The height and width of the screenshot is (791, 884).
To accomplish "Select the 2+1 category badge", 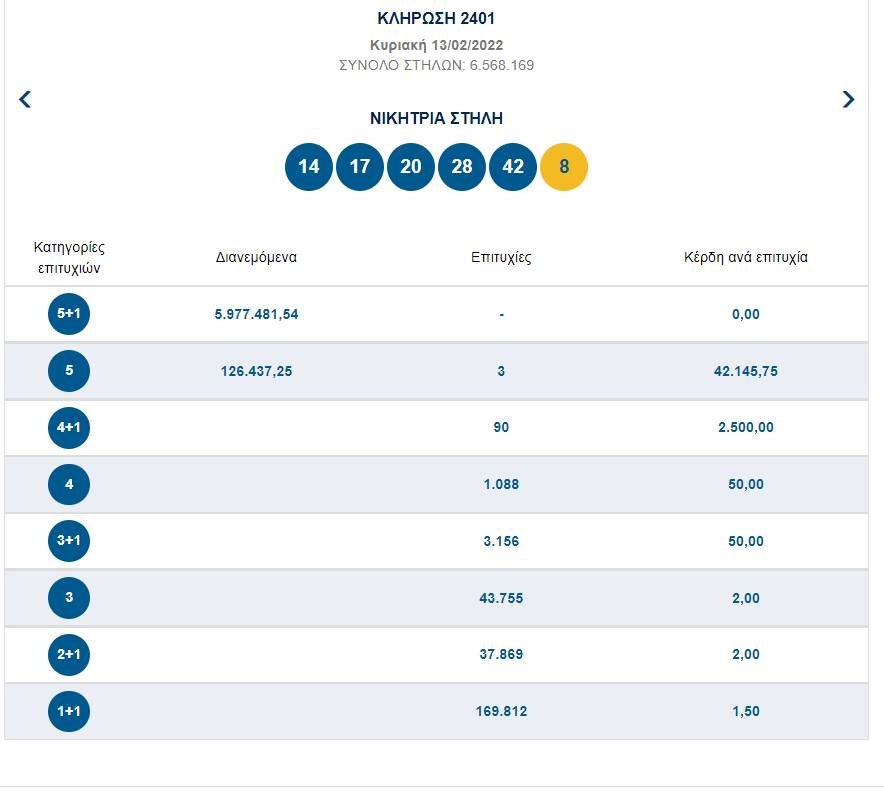I will coord(69,655).
